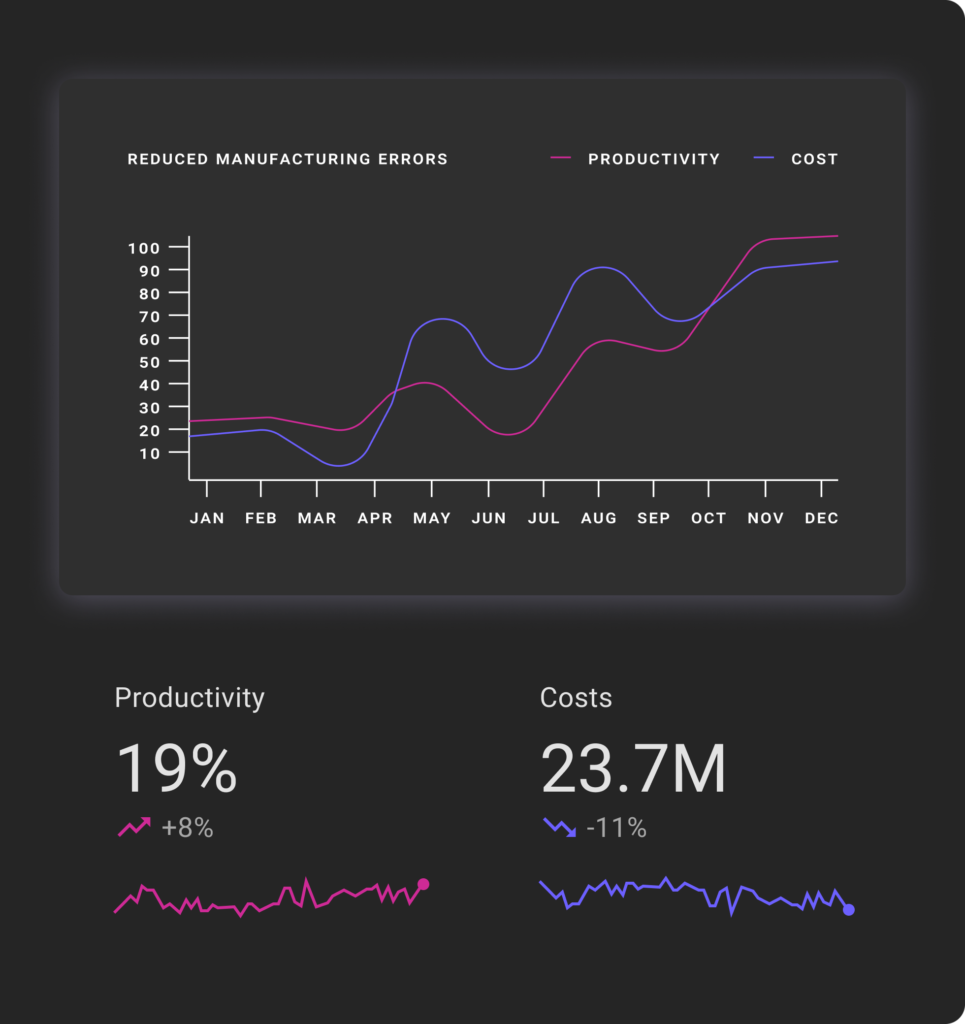Click the pink dot ending Productivity sparkline

pos(423,884)
